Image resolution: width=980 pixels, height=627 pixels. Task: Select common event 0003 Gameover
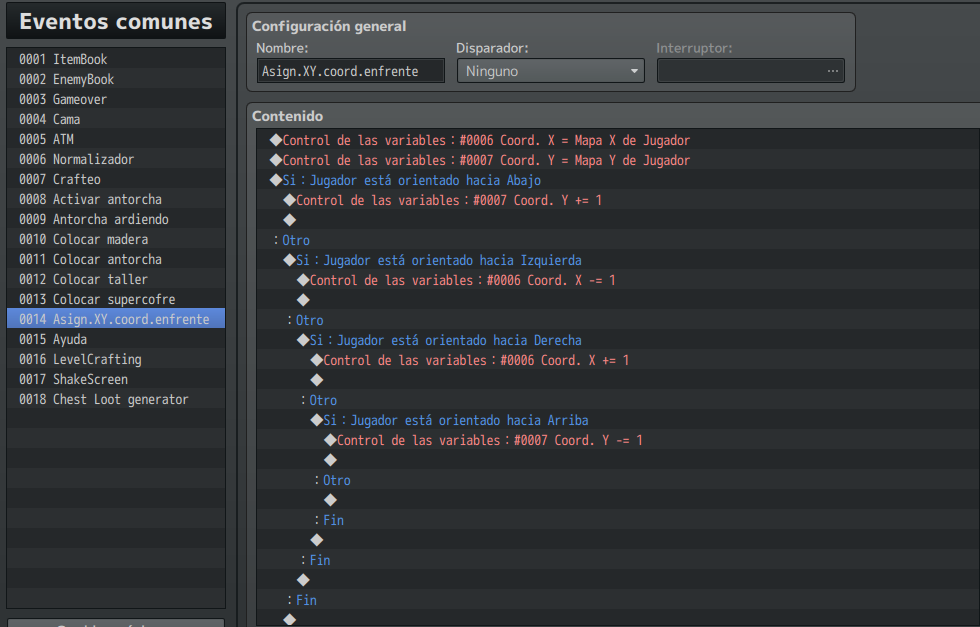tap(116, 99)
